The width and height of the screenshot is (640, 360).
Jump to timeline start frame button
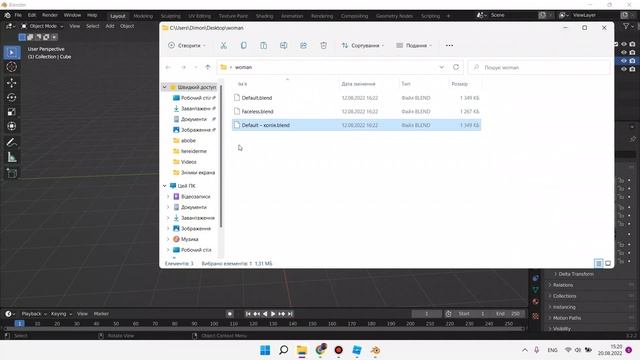(x=248, y=314)
